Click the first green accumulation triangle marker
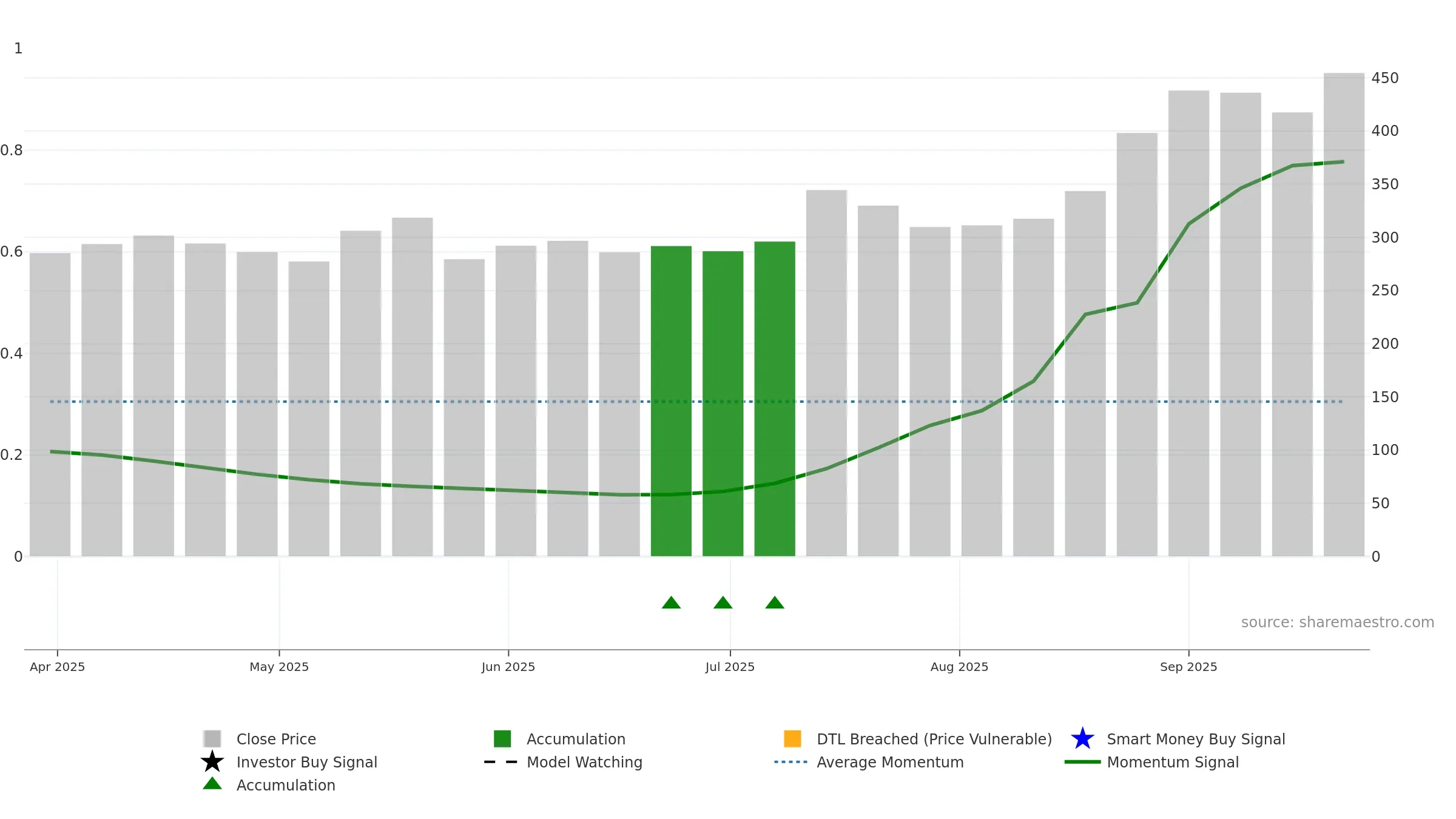This screenshot has width=1456, height=819. pos(671,602)
